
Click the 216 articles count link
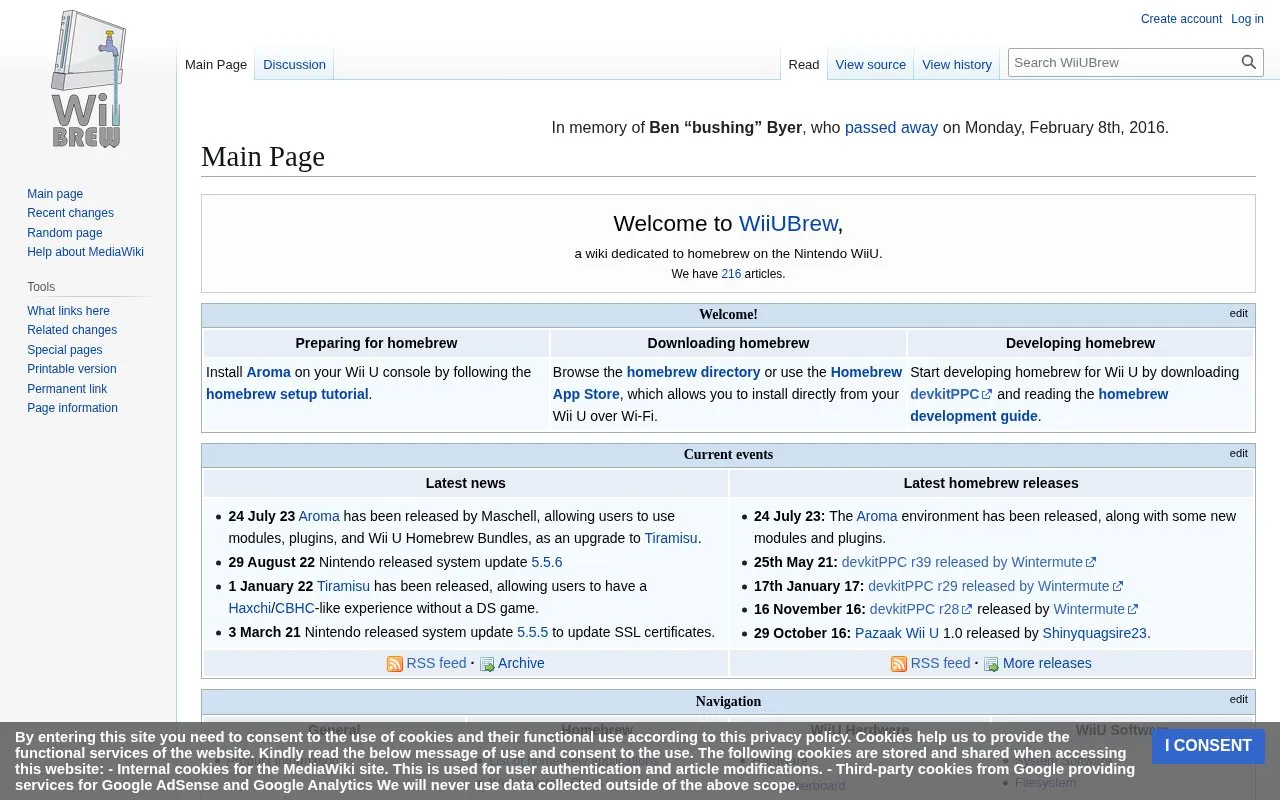coord(731,274)
